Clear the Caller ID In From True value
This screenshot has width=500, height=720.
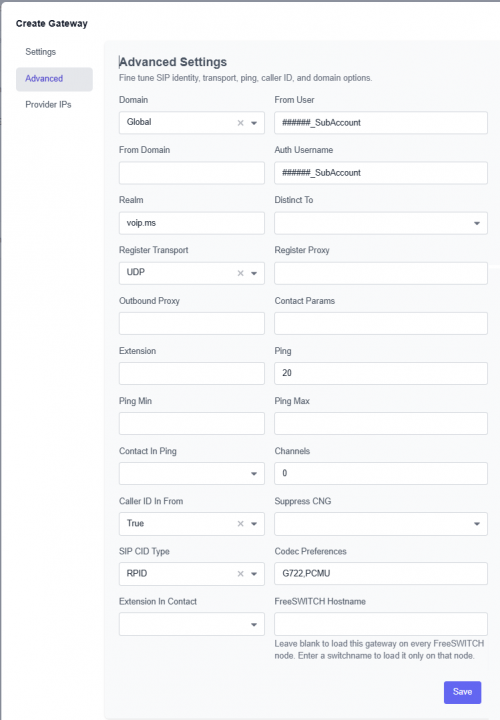(x=240, y=524)
